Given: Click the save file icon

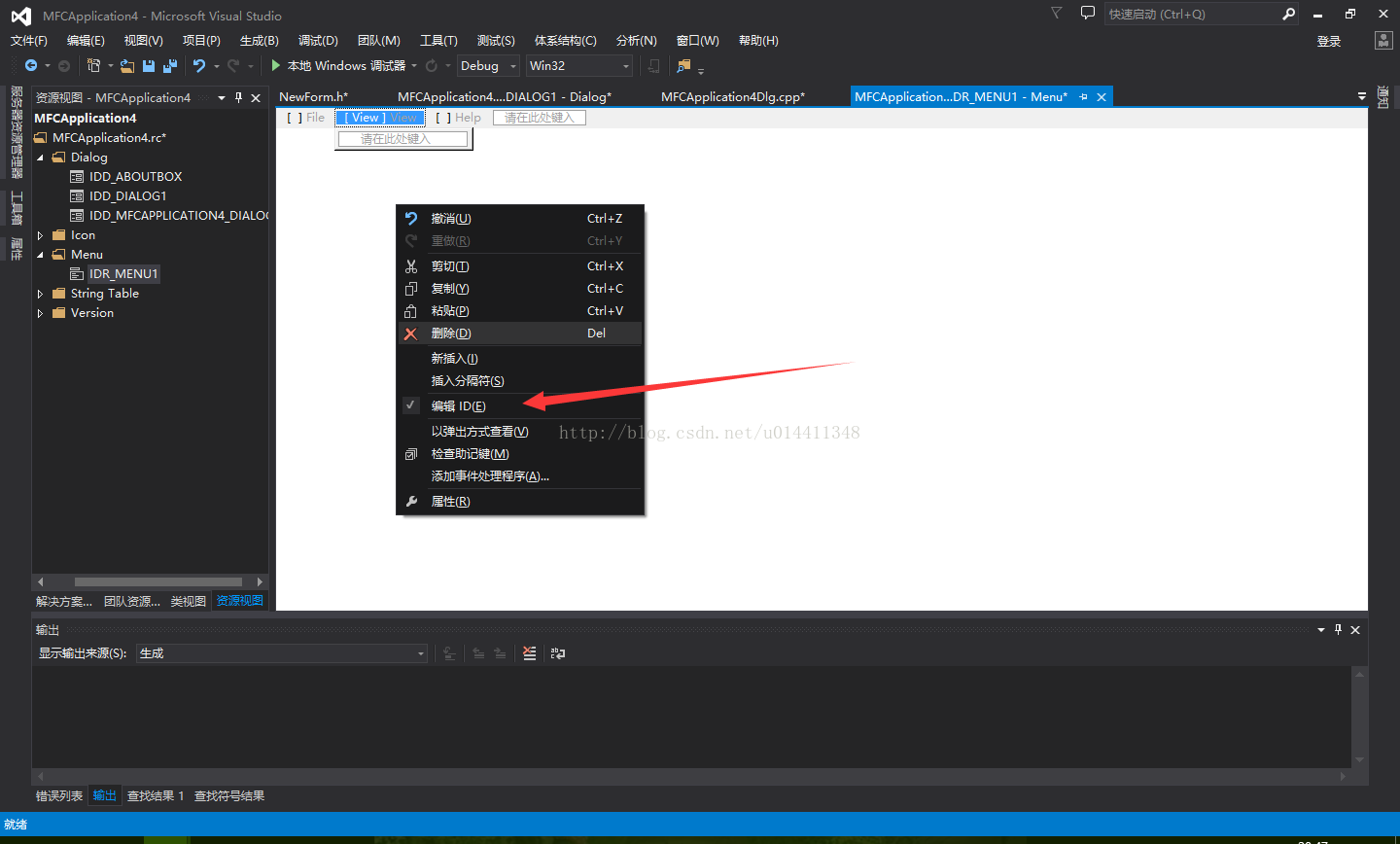Looking at the screenshot, I should pyautogui.click(x=149, y=65).
